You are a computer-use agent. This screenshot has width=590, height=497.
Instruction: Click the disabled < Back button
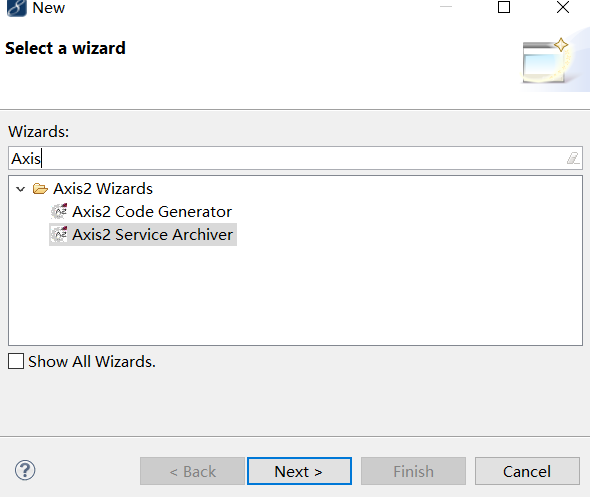[192, 471]
